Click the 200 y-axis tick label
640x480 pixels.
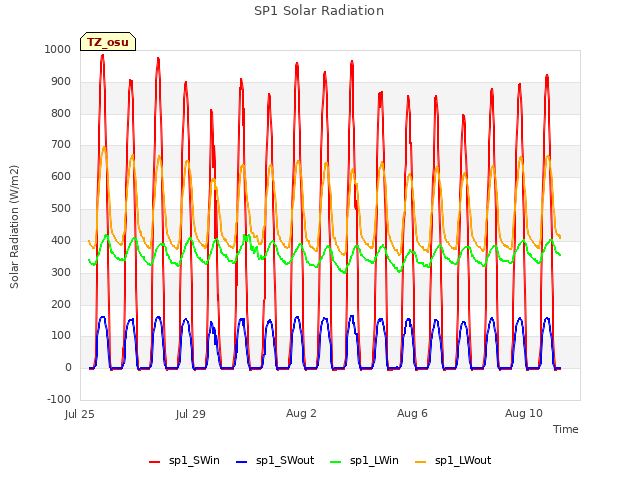click(x=61, y=304)
